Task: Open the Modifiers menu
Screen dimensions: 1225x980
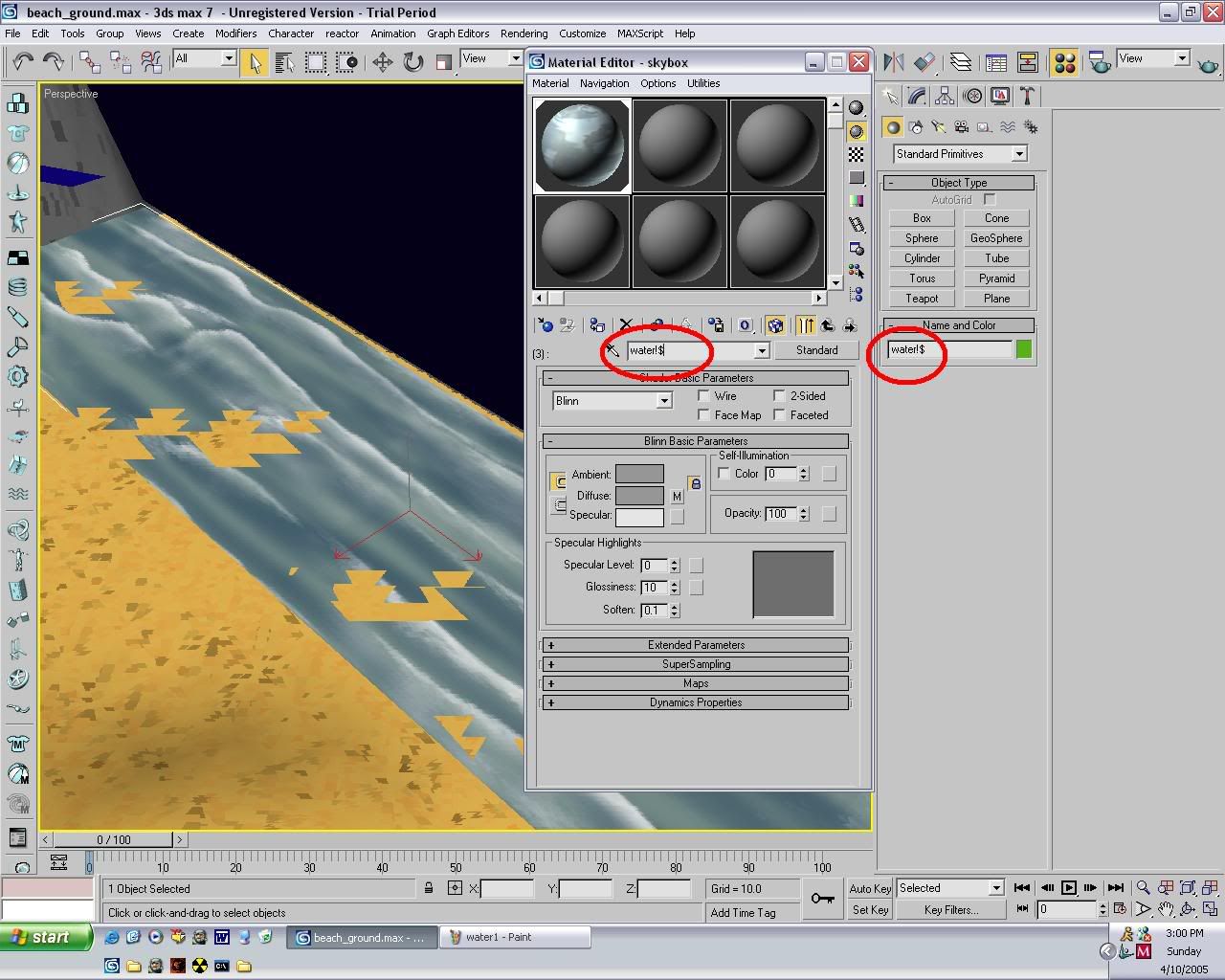Action: 235,33
